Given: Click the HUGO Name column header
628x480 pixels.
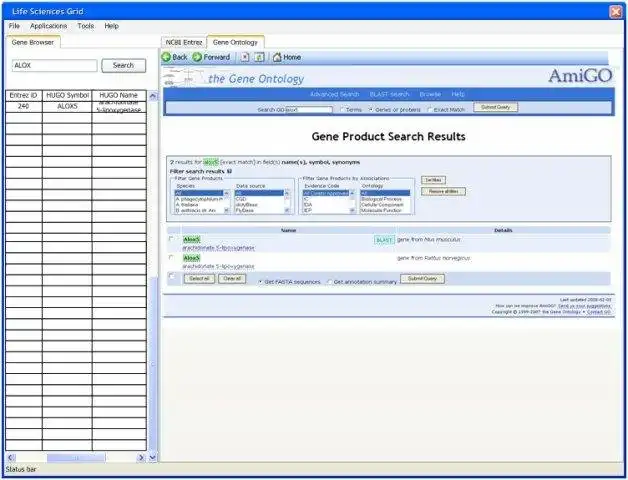Looking at the screenshot, I should (119, 95).
